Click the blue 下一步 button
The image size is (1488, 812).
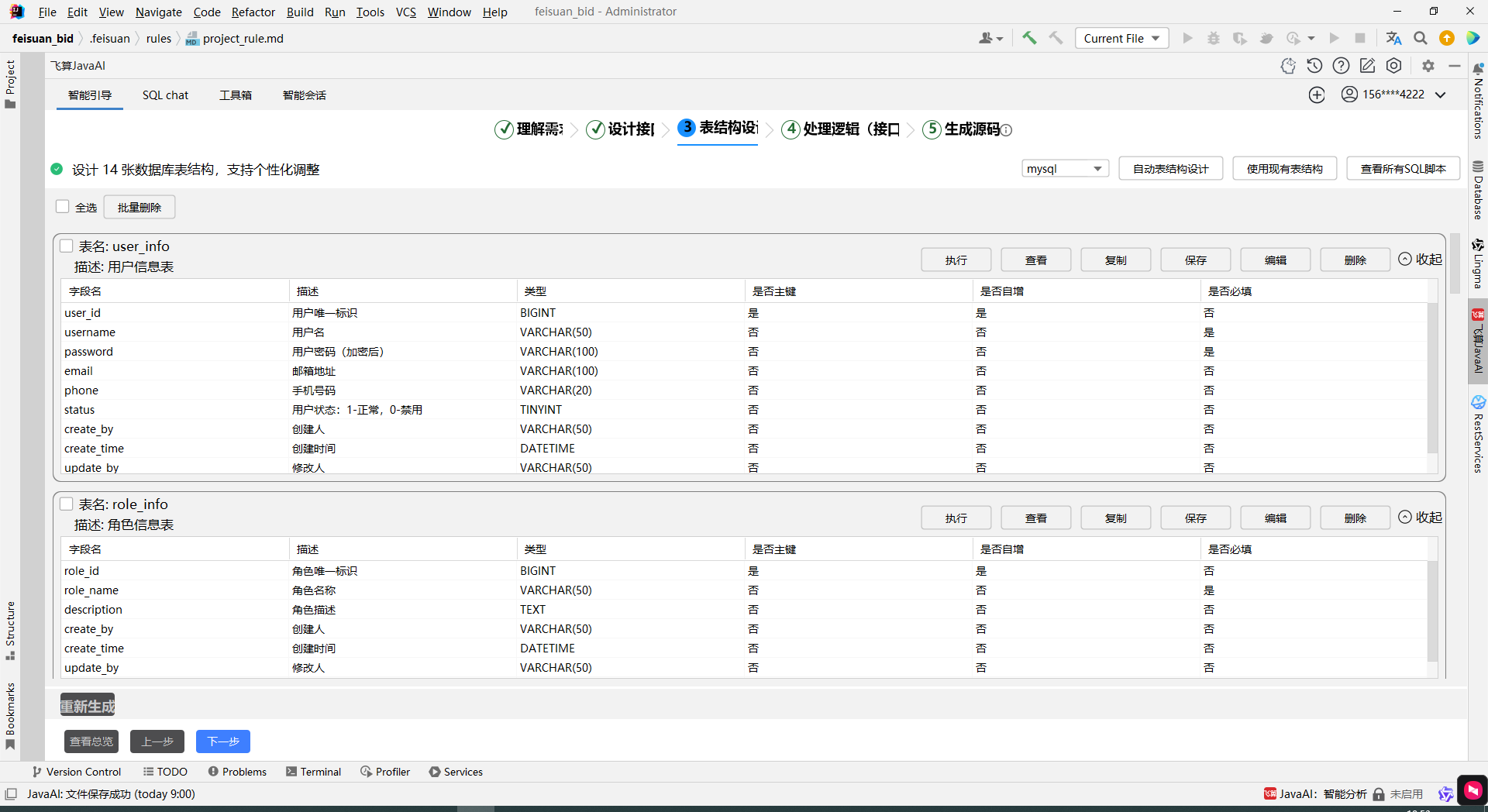coord(223,741)
